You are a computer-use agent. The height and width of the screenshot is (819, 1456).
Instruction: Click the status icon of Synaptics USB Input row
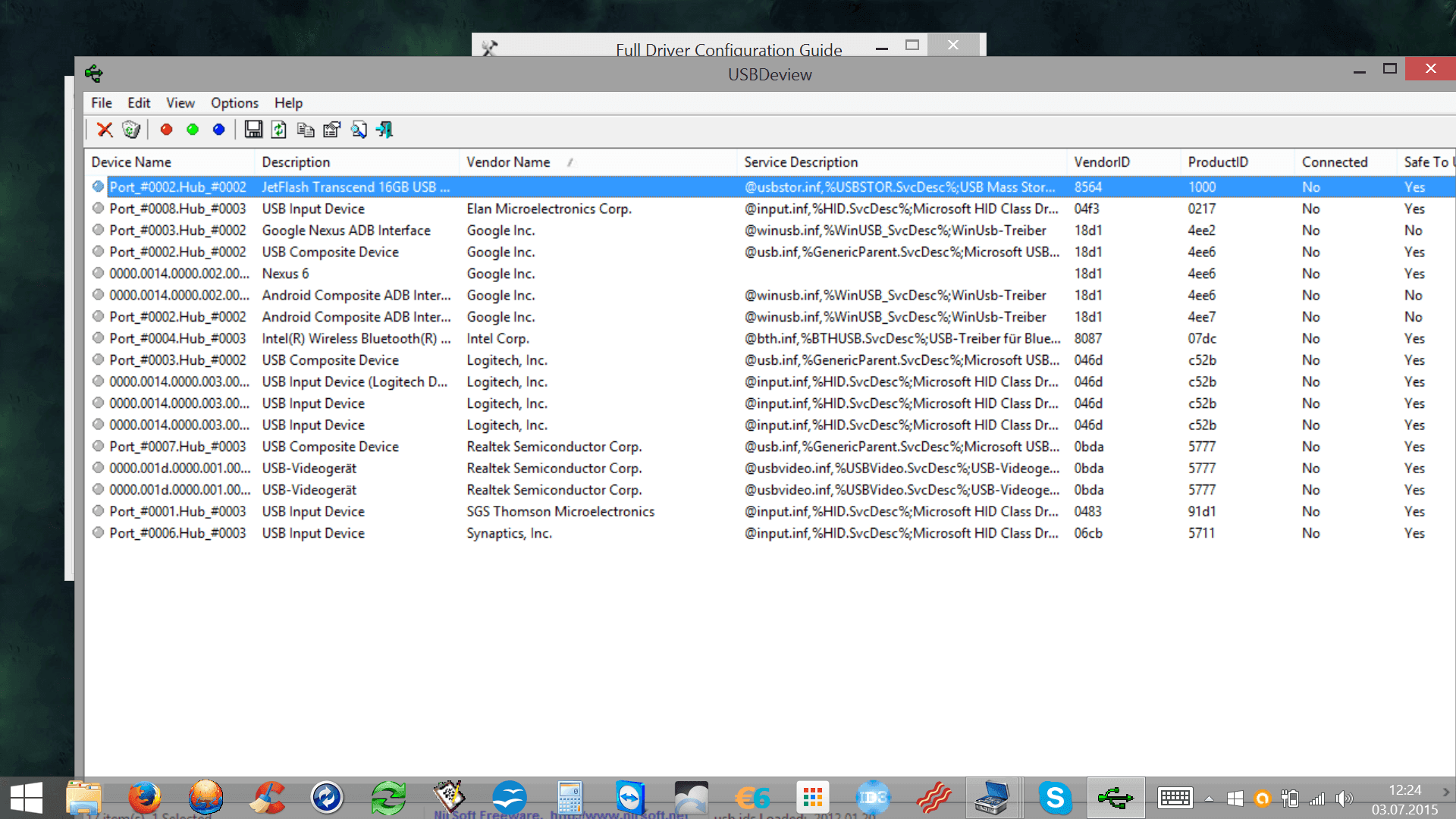point(98,533)
